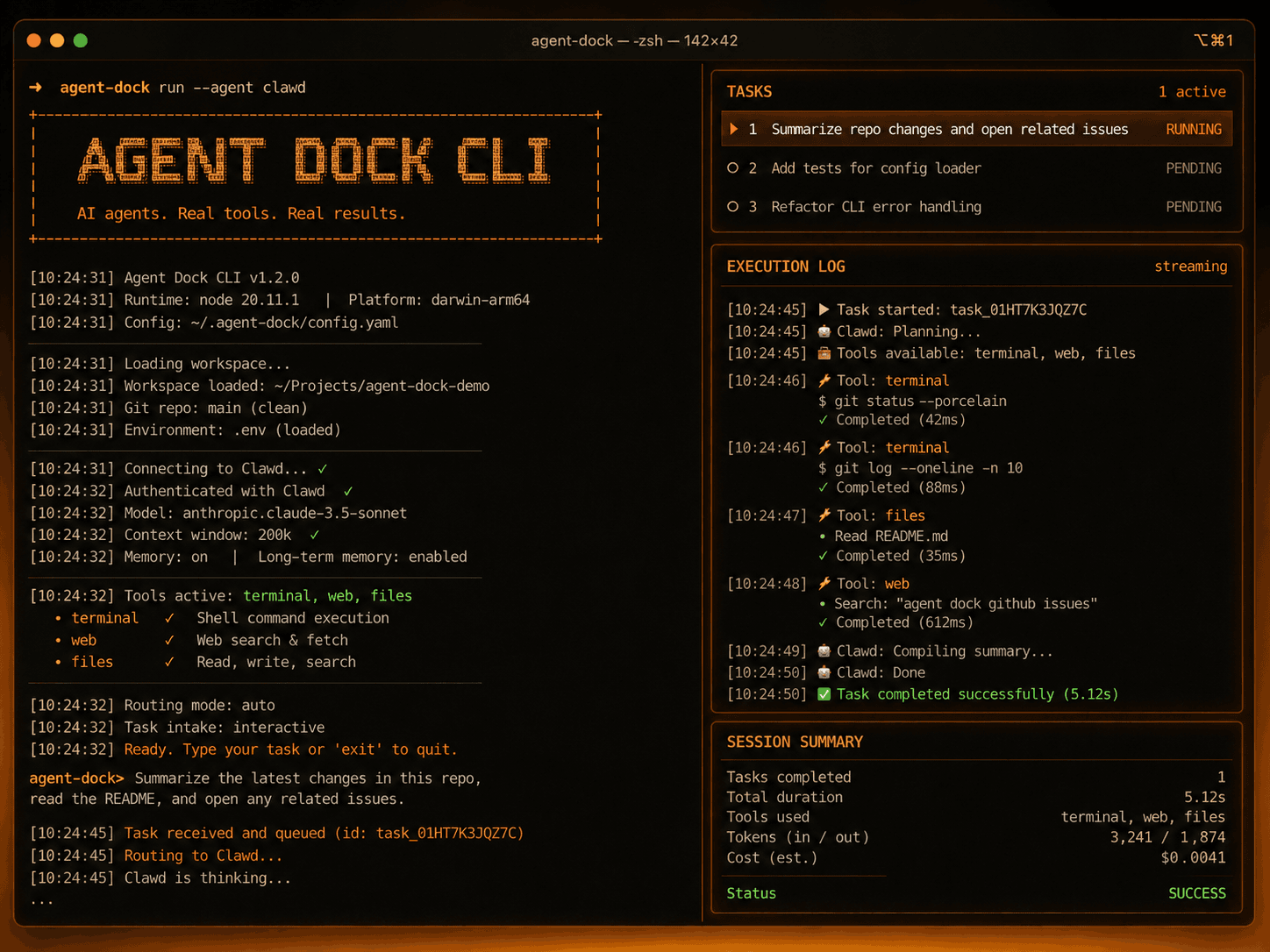The width and height of the screenshot is (1270, 952).
Task: Click the checkmark in the terminal tool row
Action: pyautogui.click(x=169, y=618)
